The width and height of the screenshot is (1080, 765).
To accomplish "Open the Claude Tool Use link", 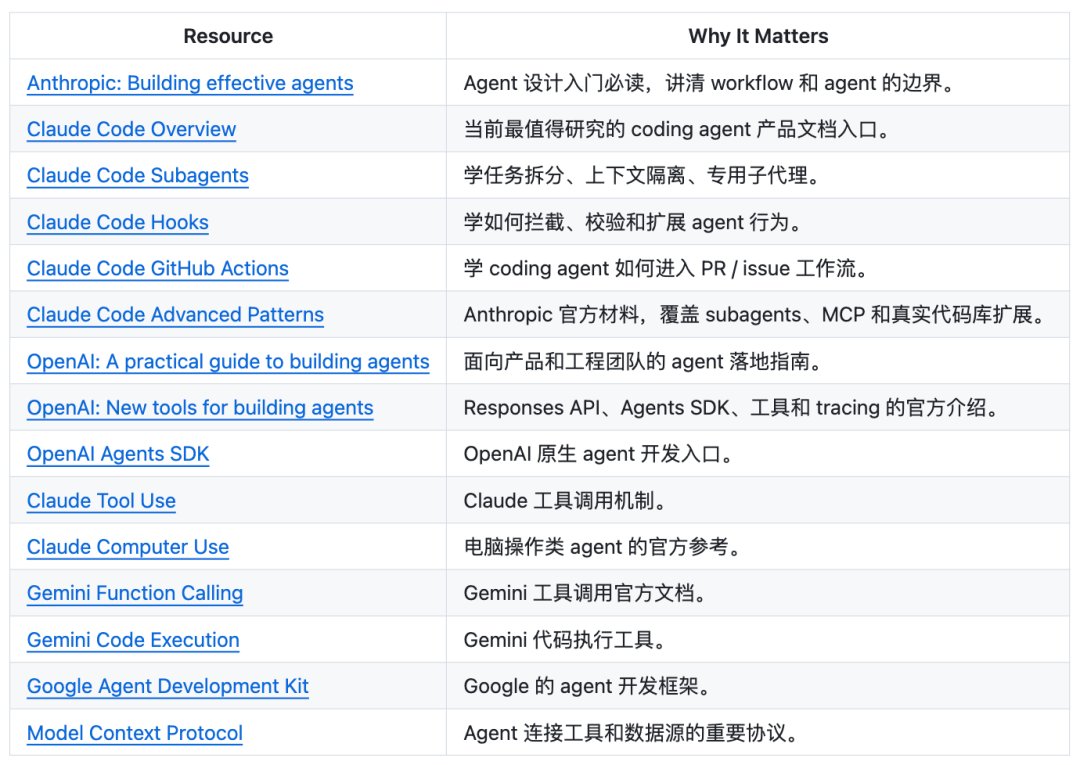I will [x=101, y=501].
